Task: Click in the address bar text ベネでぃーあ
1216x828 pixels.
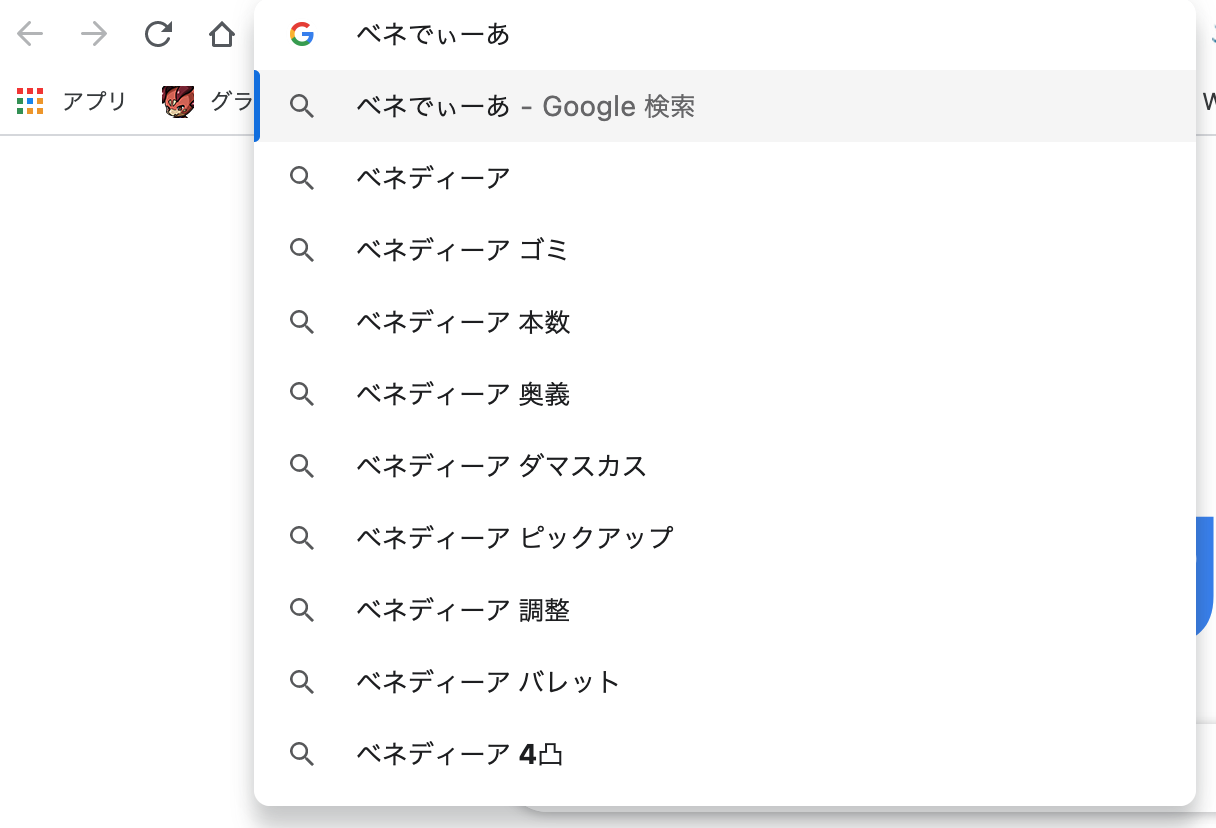Action: [434, 35]
